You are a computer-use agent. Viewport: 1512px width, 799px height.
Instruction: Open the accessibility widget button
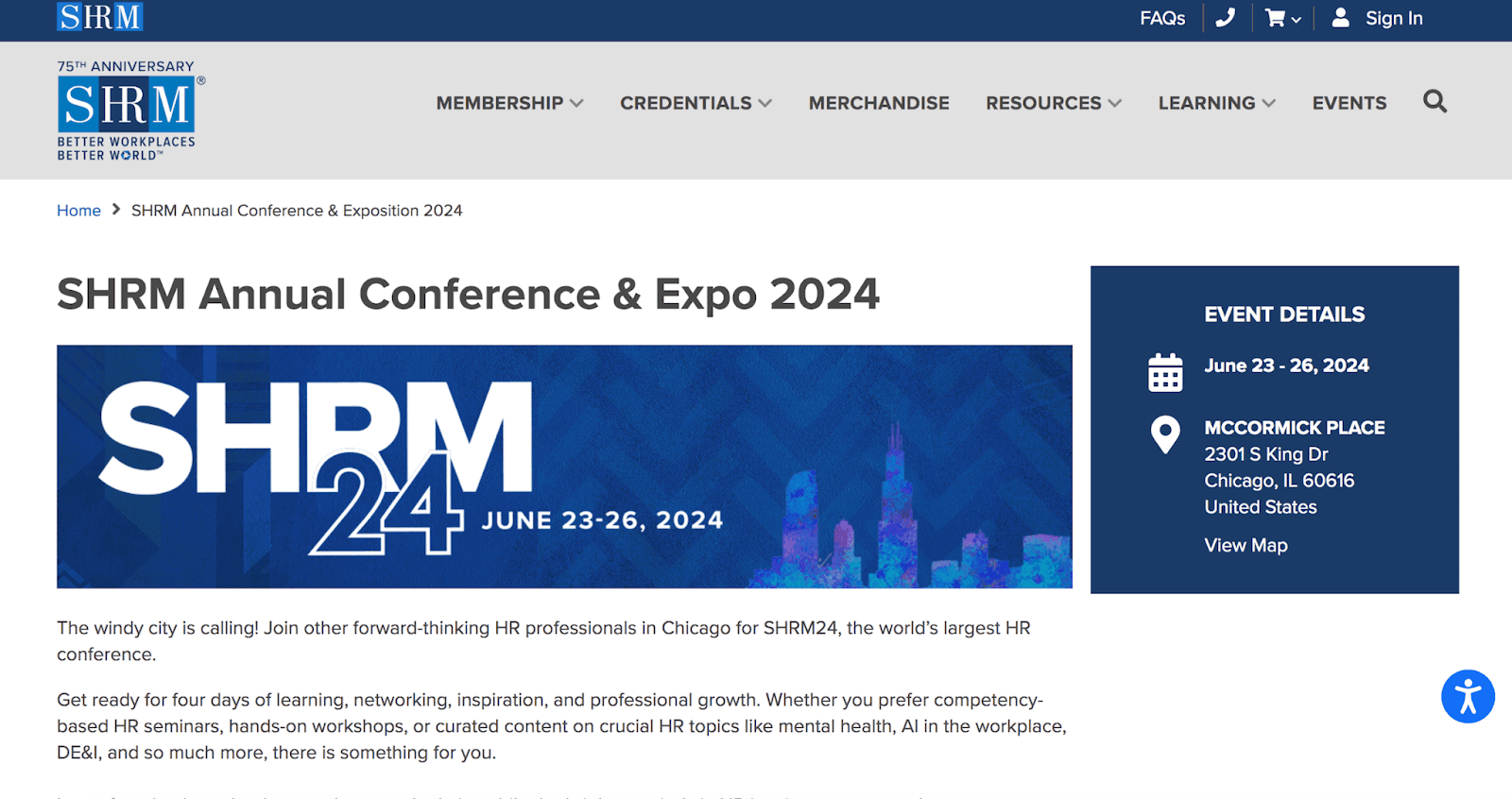coord(1468,697)
